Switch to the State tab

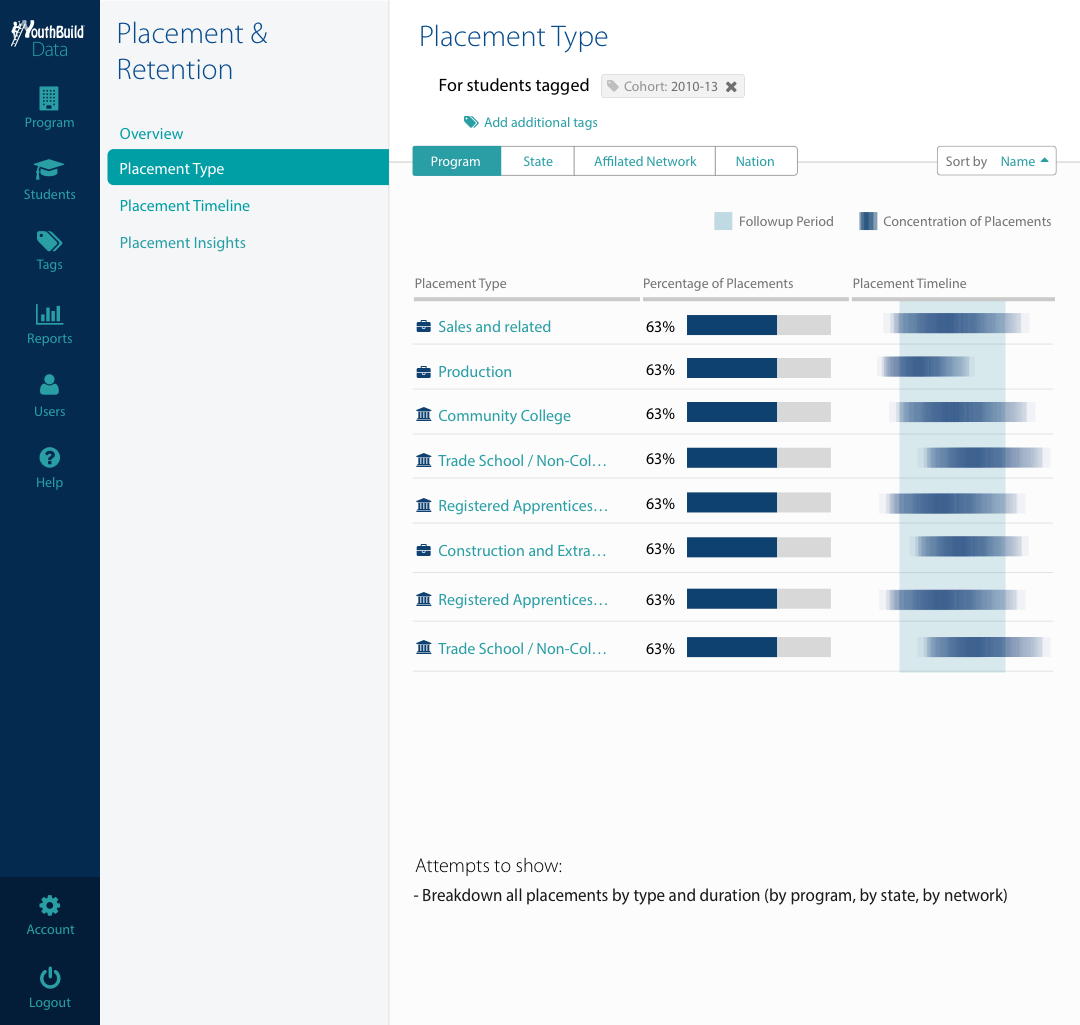point(537,161)
